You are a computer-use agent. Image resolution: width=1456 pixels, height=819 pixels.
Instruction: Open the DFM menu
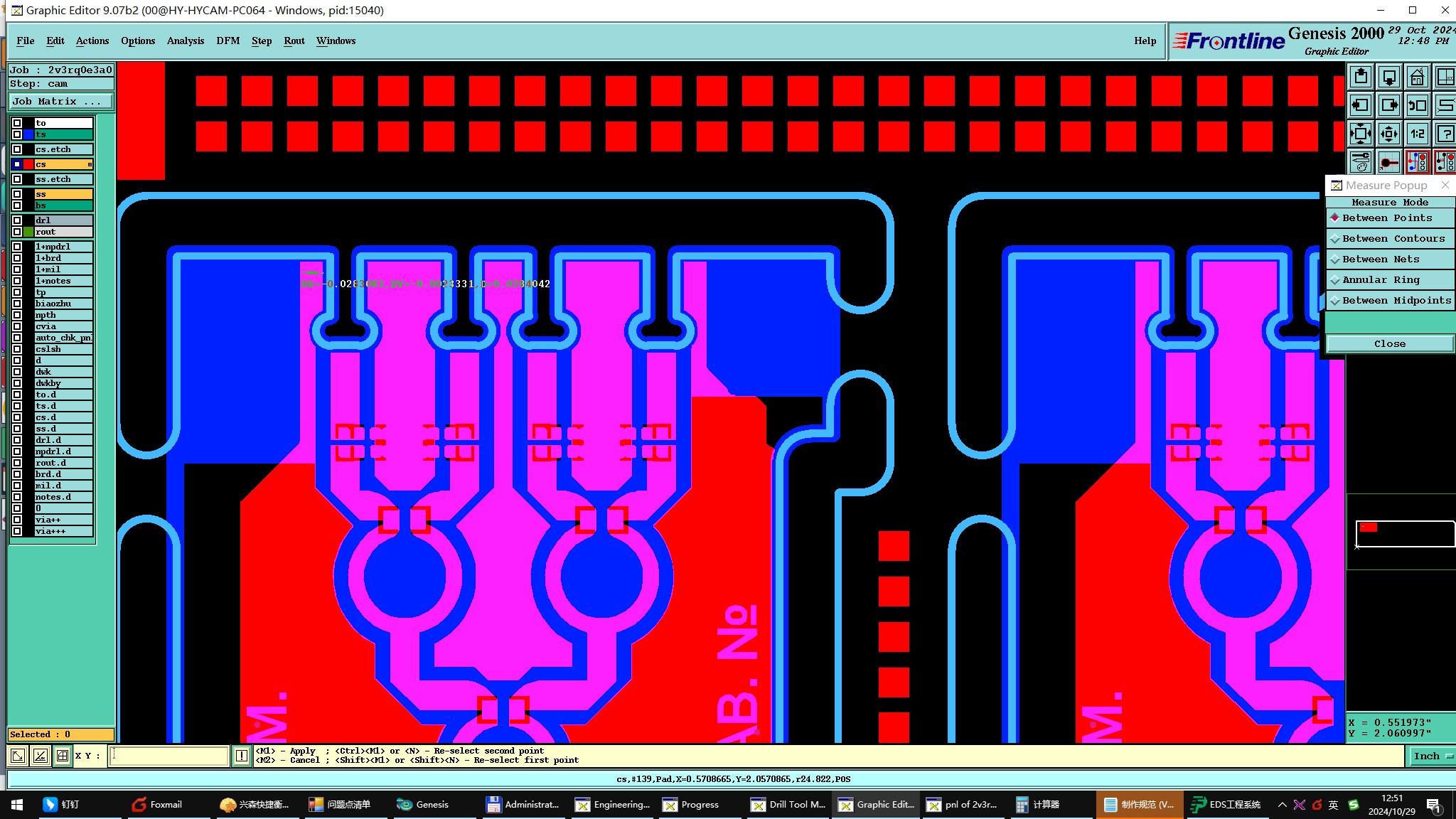tap(227, 41)
